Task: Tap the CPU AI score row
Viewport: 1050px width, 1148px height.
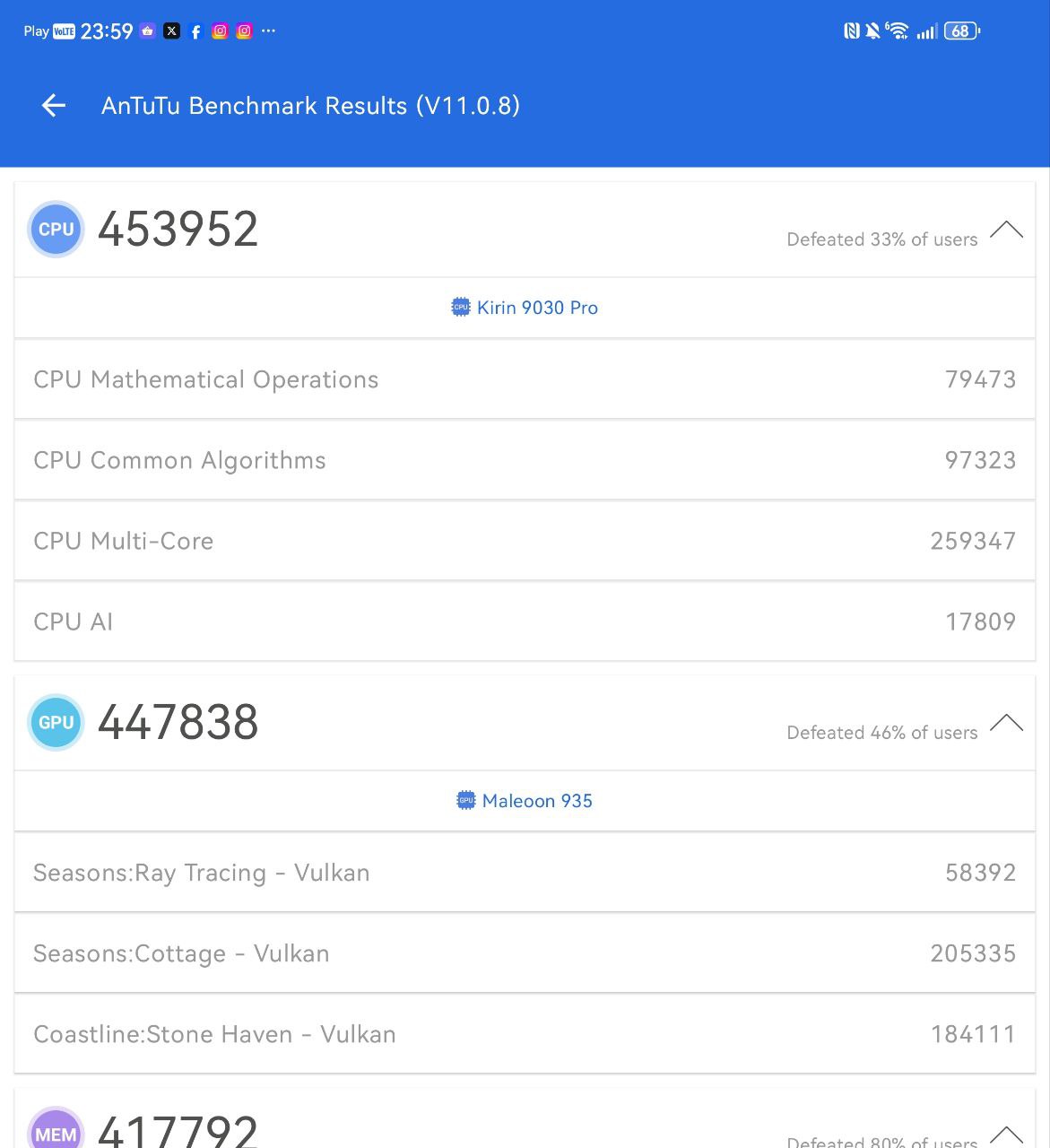Action: [525, 622]
